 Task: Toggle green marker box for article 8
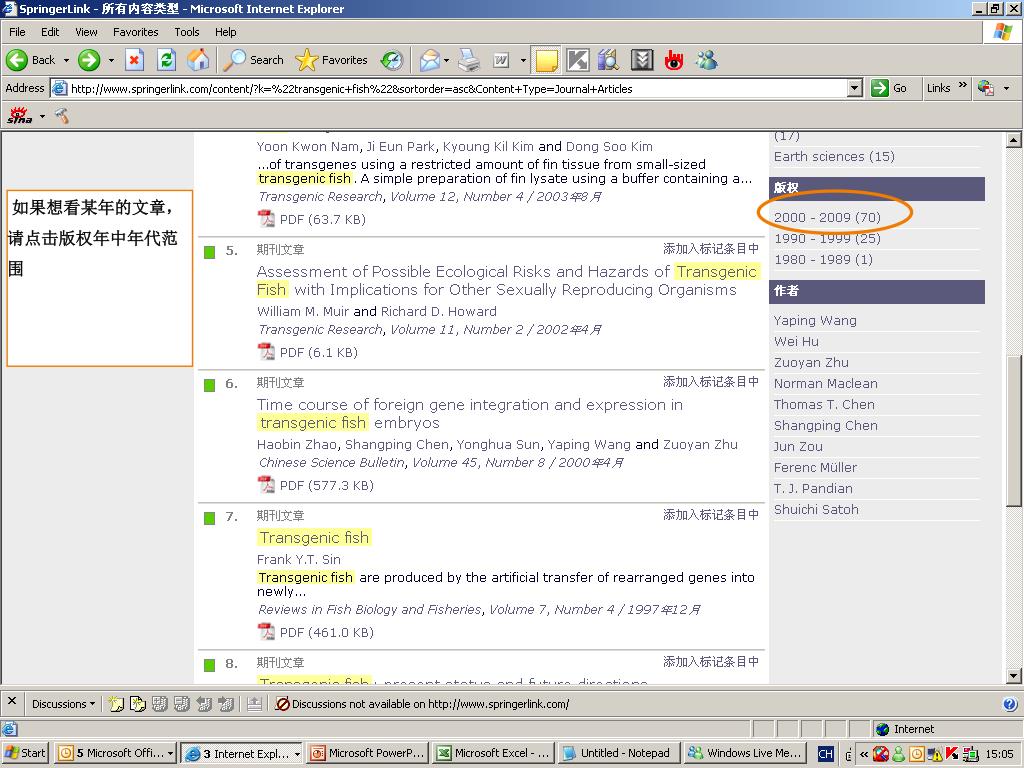[210, 665]
